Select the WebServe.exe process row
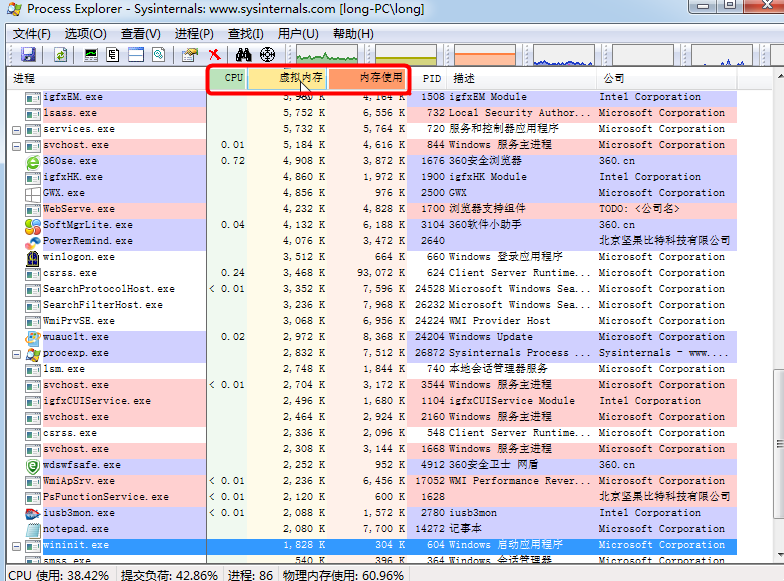Image resolution: width=784 pixels, height=581 pixels. [x=372, y=210]
